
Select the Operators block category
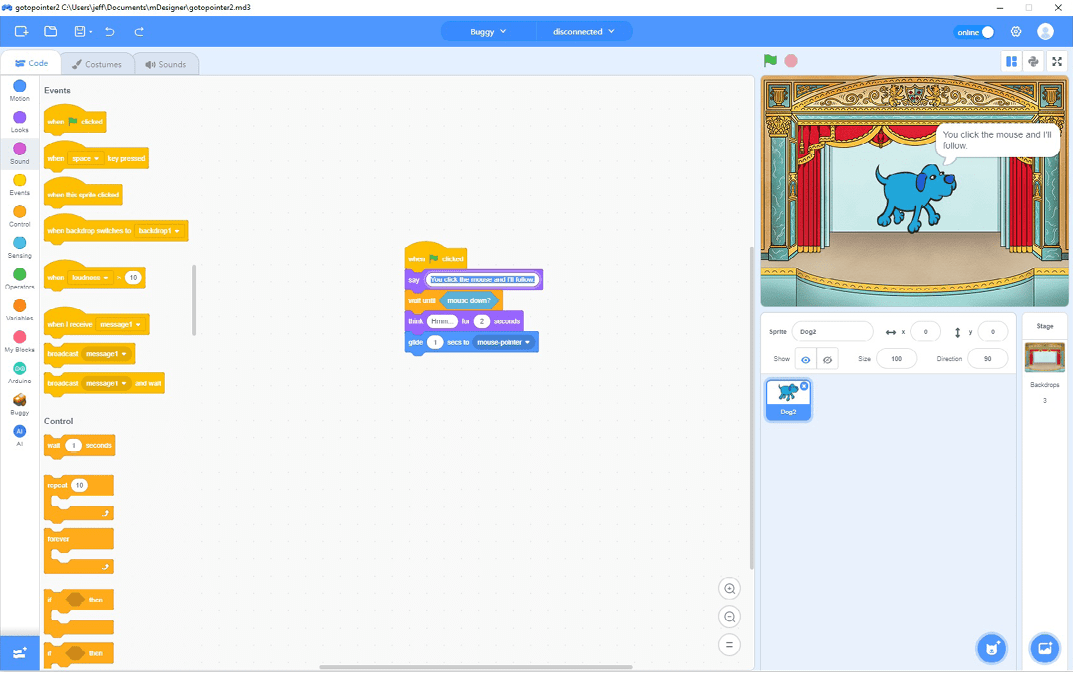[20, 278]
